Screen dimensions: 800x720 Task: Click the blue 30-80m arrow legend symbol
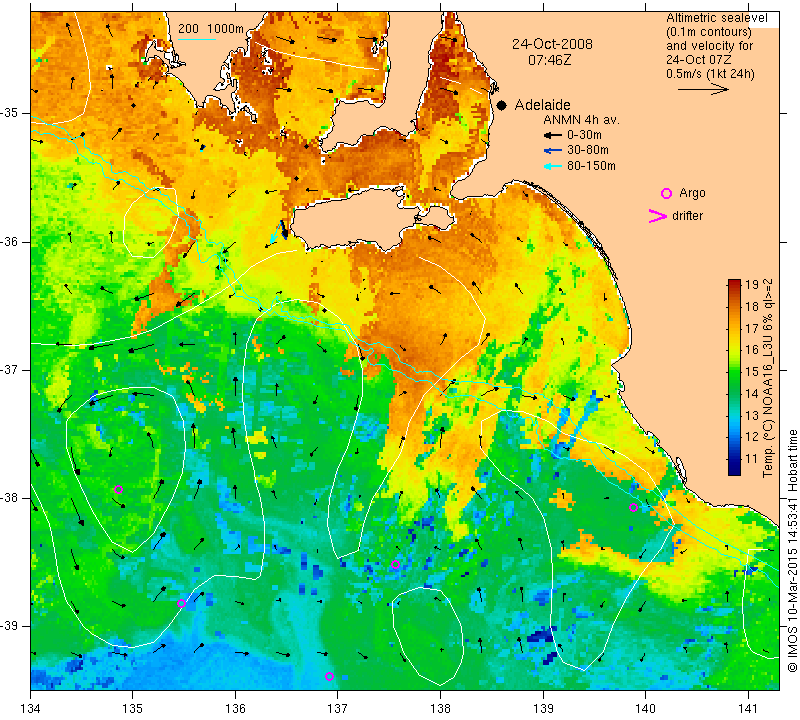click(553, 151)
